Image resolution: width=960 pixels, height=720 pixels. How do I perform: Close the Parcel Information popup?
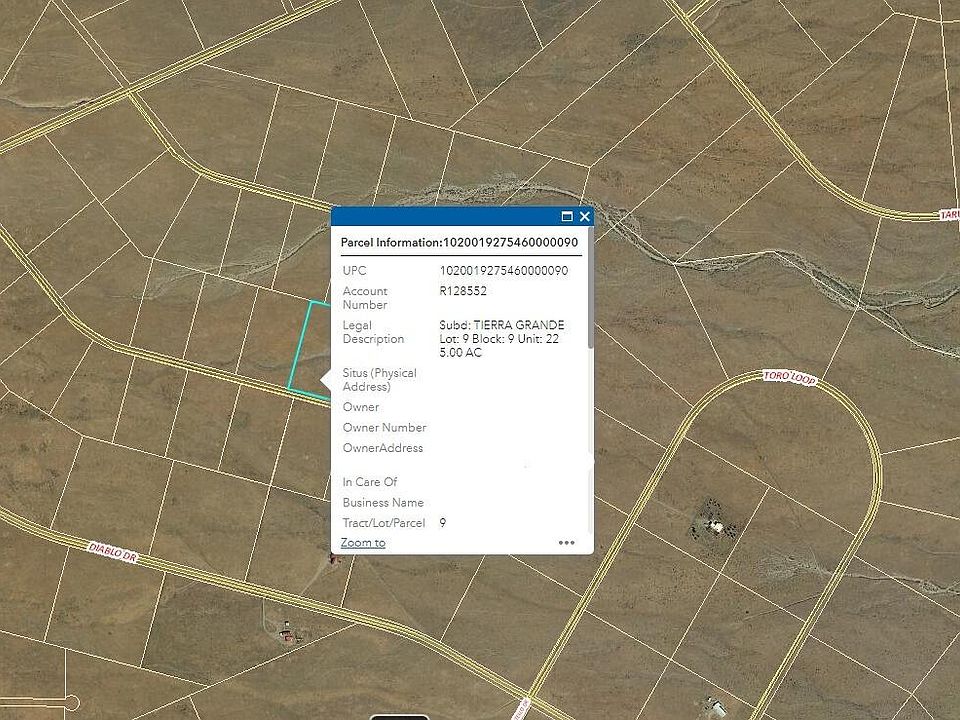pyautogui.click(x=585, y=216)
